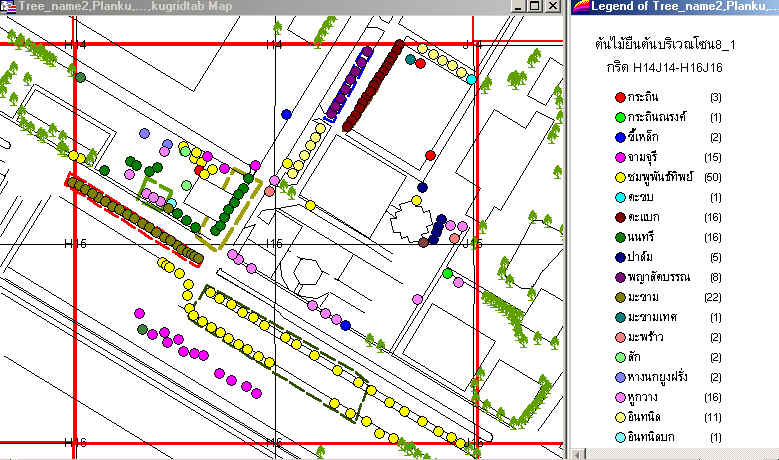The height and width of the screenshot is (460, 779).
Task: Click the red กระถิน legend symbol
Action: coord(621,98)
